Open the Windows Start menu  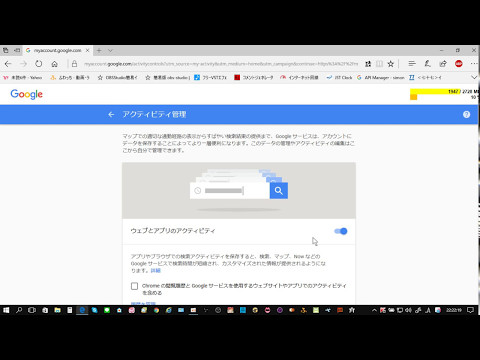(6, 310)
